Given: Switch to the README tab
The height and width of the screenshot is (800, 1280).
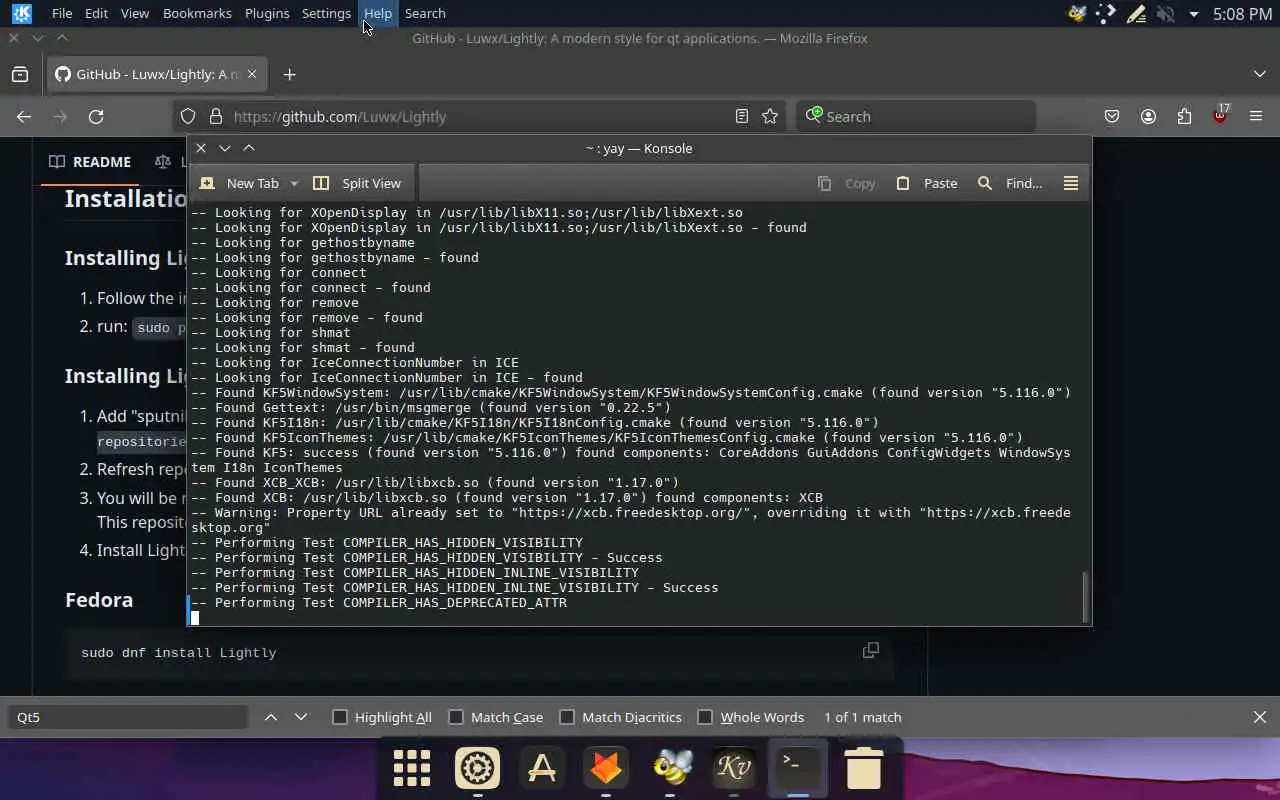Looking at the screenshot, I should 90,161.
